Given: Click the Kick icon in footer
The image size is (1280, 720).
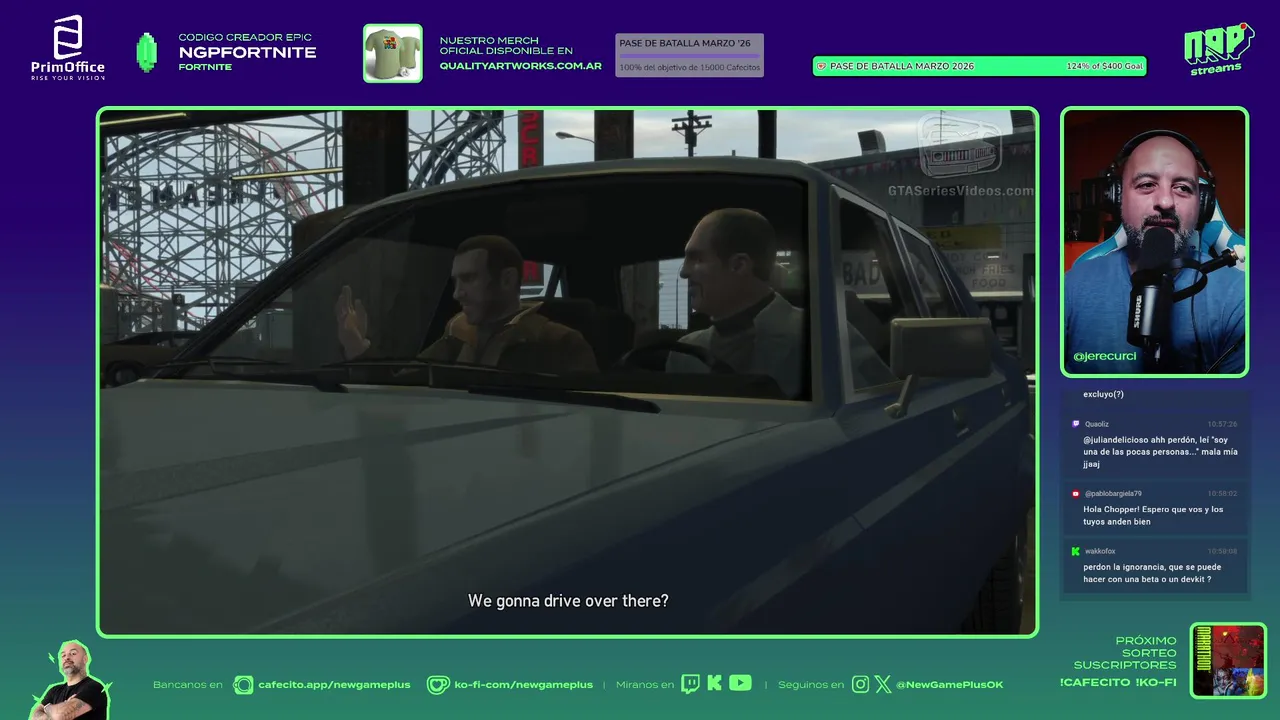Looking at the screenshot, I should 714,683.
